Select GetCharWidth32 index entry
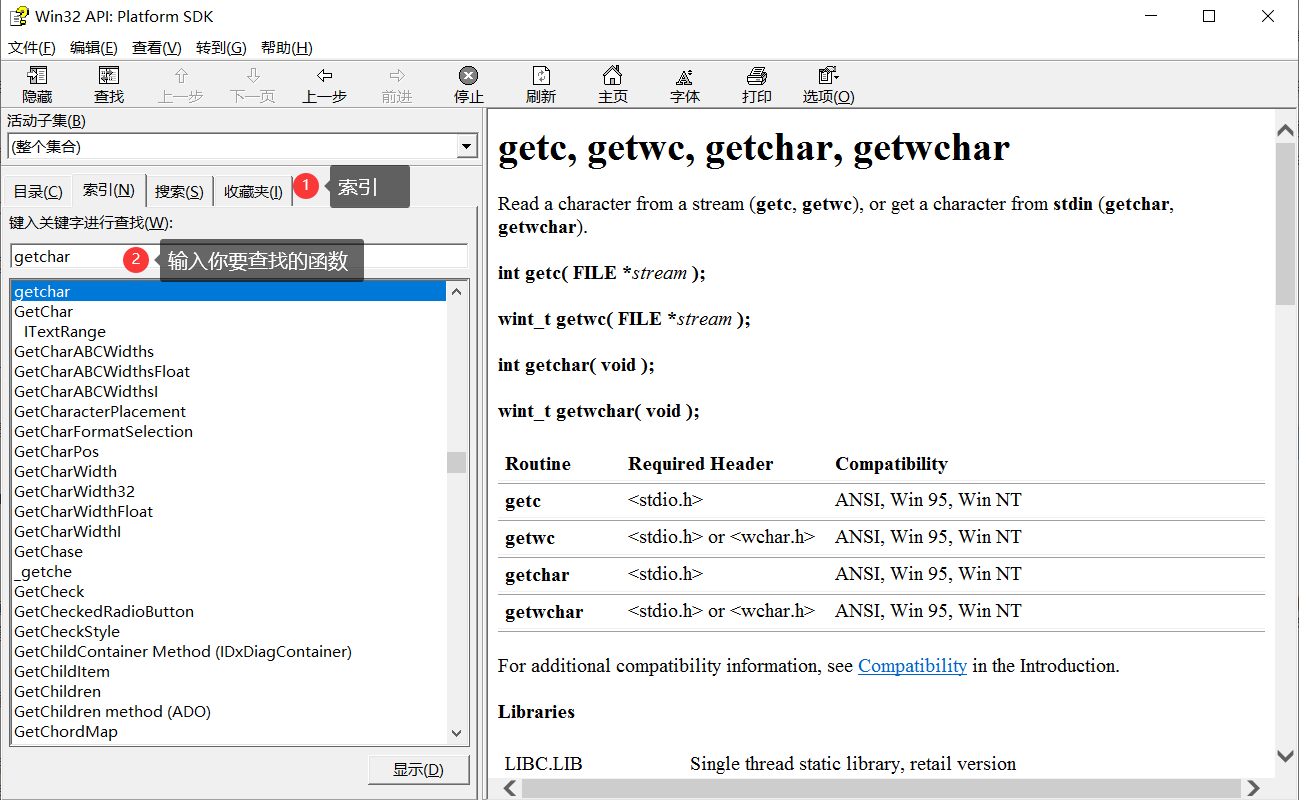The height and width of the screenshot is (800, 1299). (x=75, y=492)
